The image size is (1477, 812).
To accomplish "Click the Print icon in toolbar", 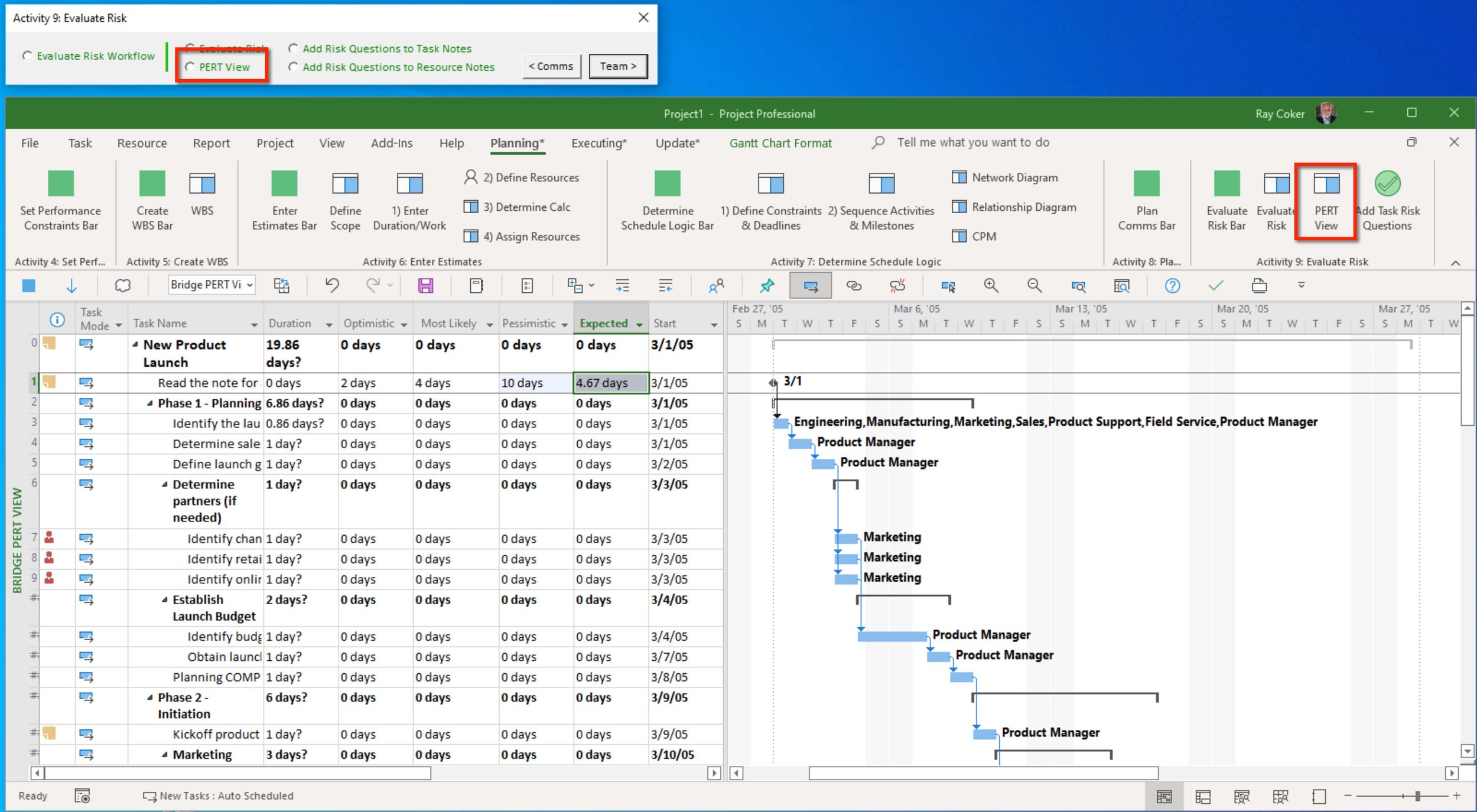I will coord(1259,286).
